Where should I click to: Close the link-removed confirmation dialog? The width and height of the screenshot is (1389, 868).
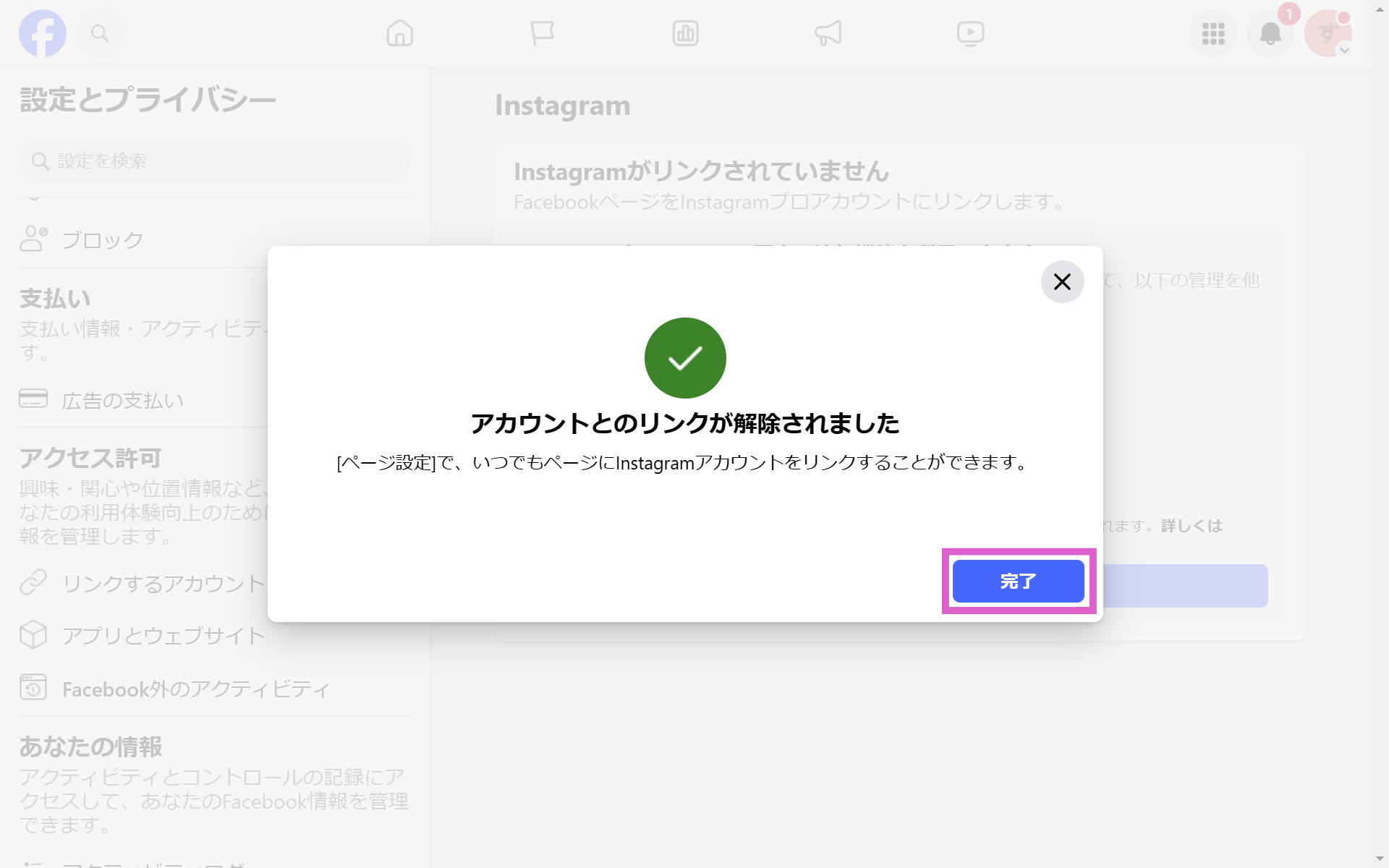point(1061,282)
